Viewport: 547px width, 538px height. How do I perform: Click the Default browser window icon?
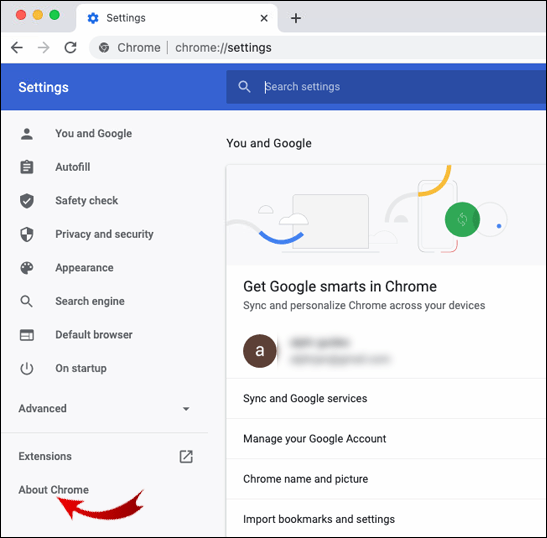coord(27,335)
